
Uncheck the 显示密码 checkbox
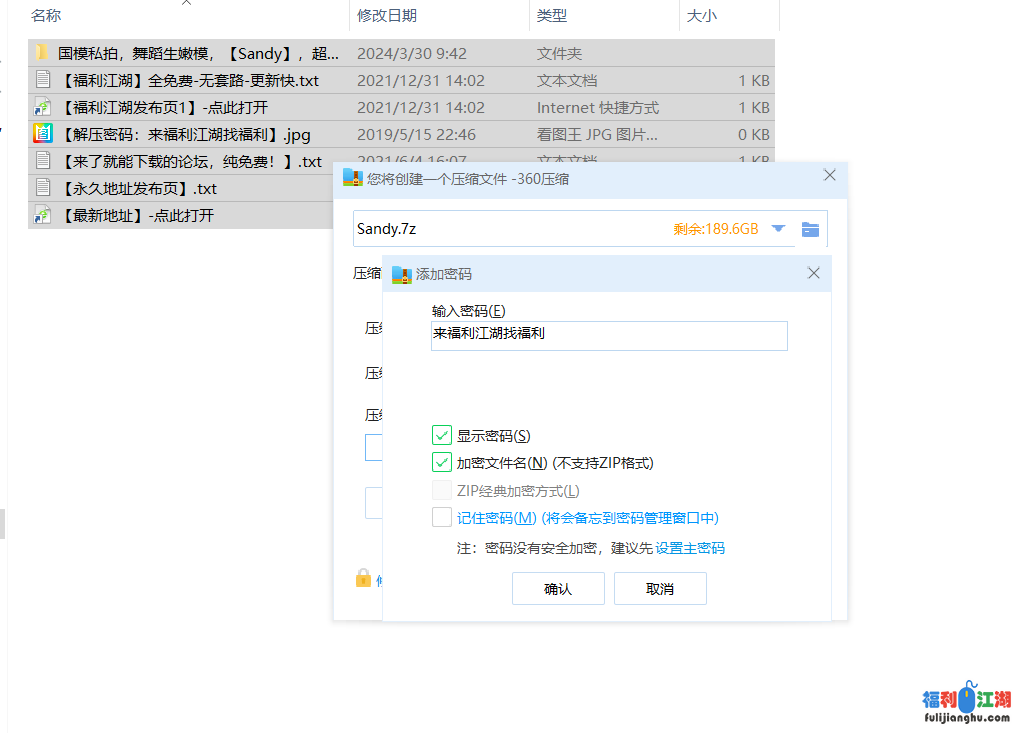coord(442,435)
